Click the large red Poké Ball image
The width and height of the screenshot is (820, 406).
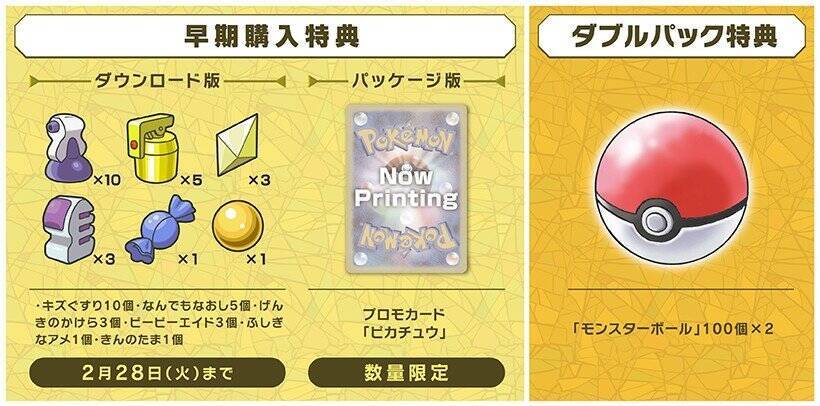pyautogui.click(x=671, y=187)
